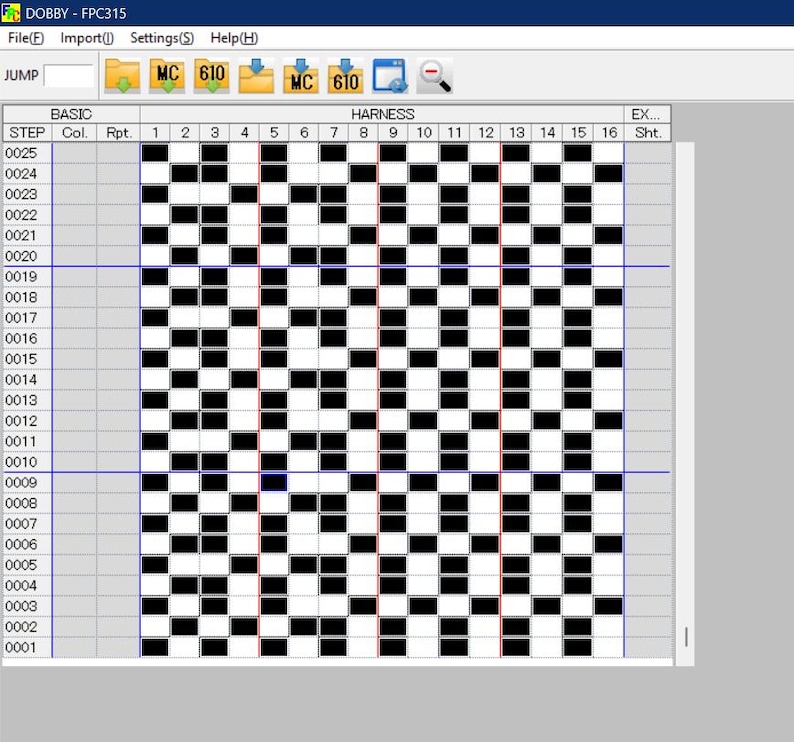Click the Col. cell of step 0009
Screen dimensions: 794x742
(x=74, y=483)
